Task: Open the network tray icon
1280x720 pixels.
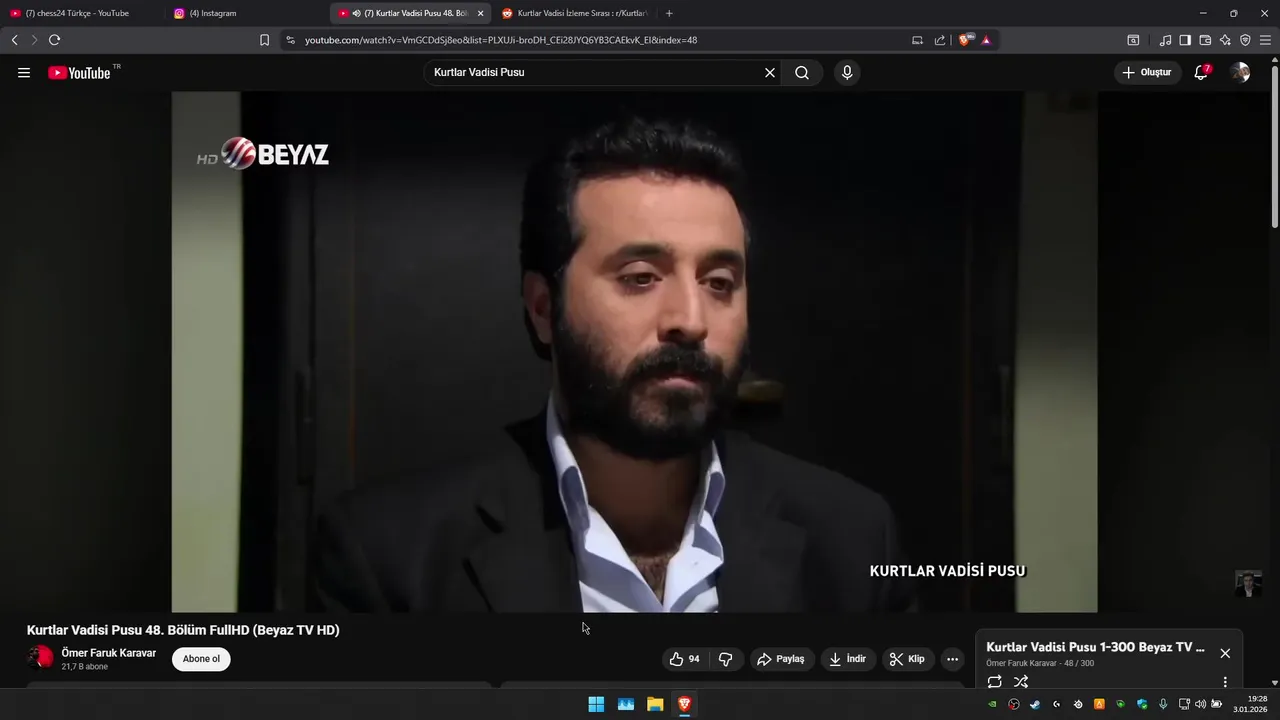Action: point(1184,704)
